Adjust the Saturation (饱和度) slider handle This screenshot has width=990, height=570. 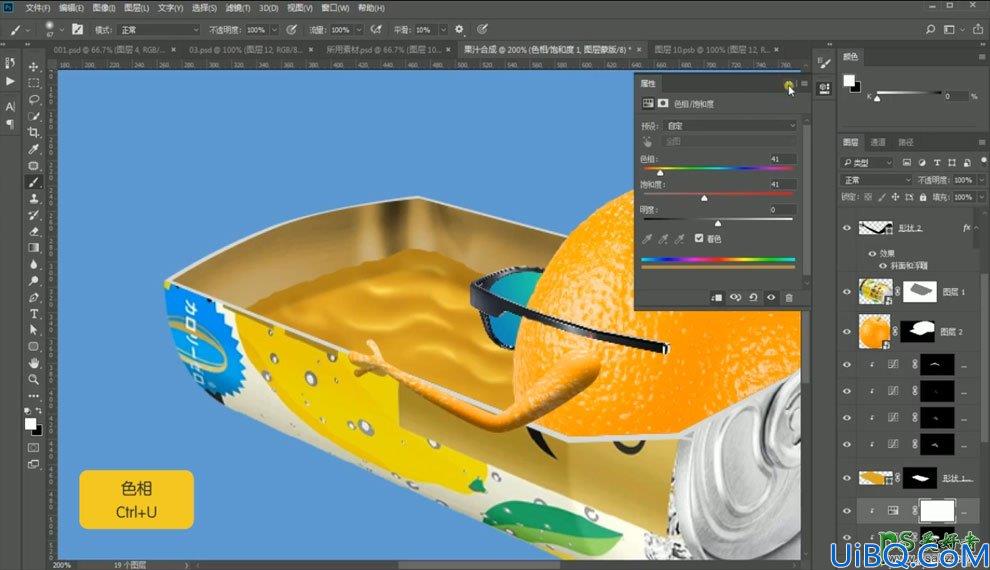(x=704, y=198)
